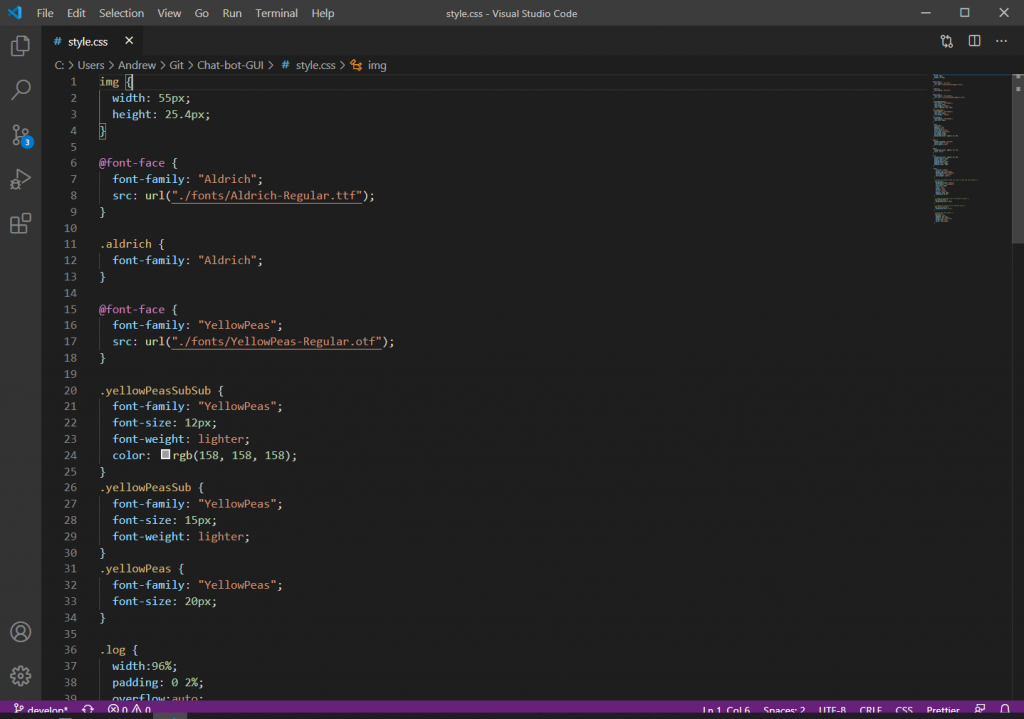Open Source Control view with badge

[20, 135]
